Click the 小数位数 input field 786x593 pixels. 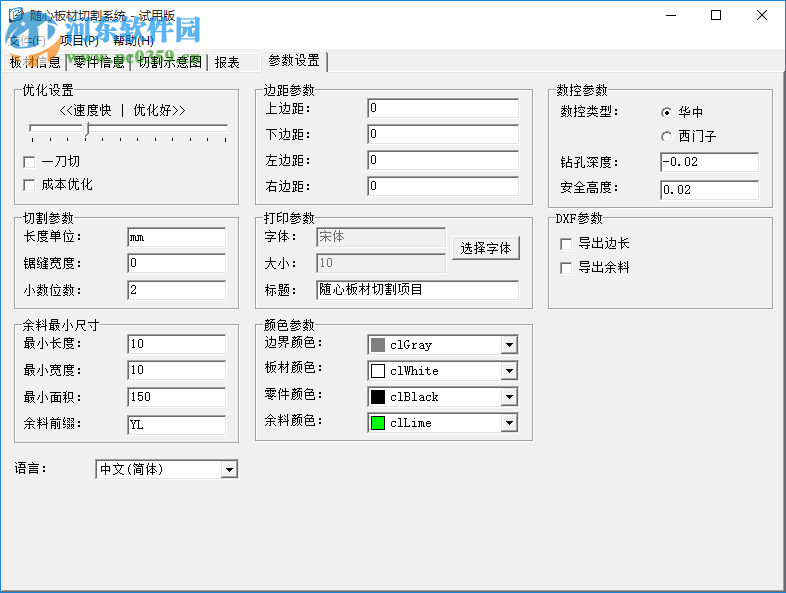pyautogui.click(x=176, y=290)
